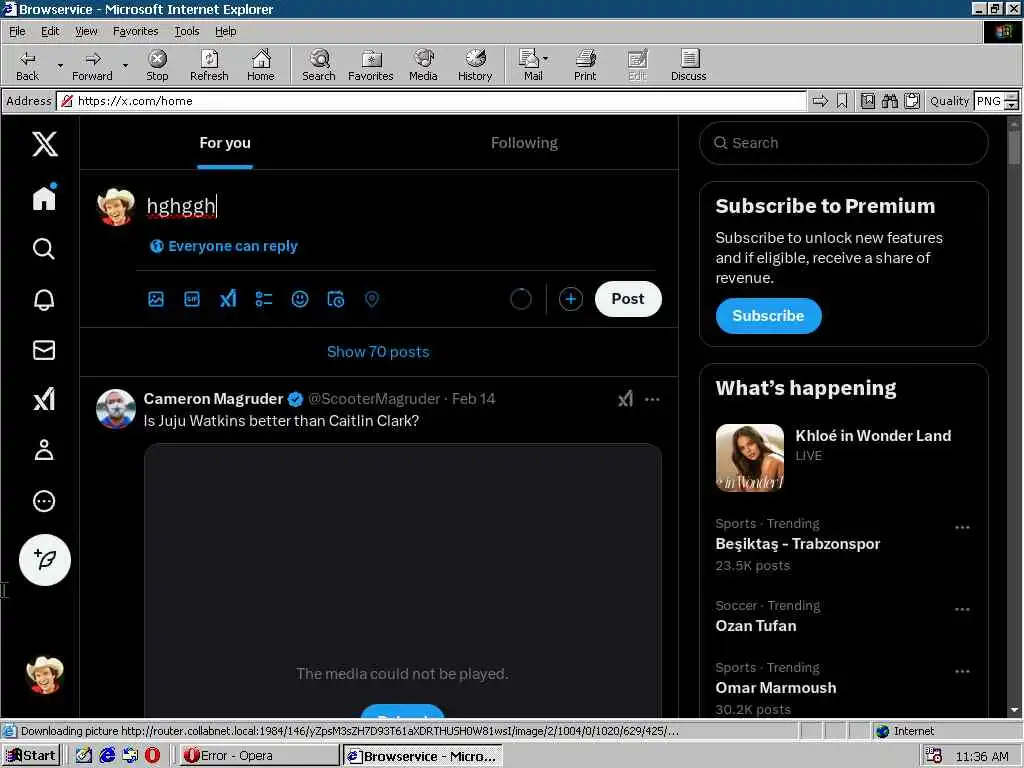Open Ozan Tufan trending topic
This screenshot has width=1024, height=768.
tap(756, 626)
